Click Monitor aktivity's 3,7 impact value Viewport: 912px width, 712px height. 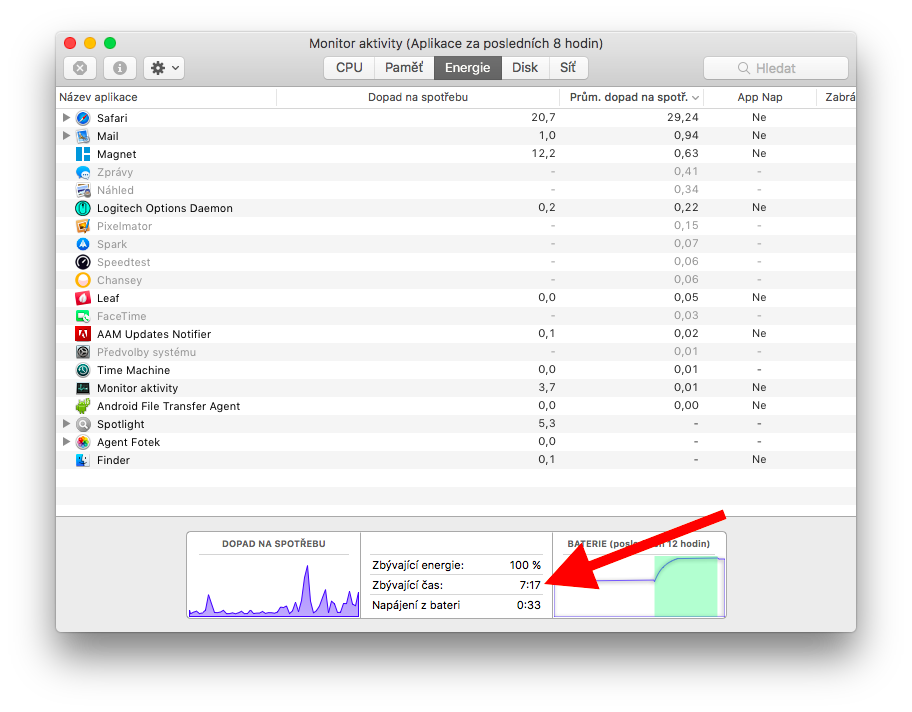(547, 387)
